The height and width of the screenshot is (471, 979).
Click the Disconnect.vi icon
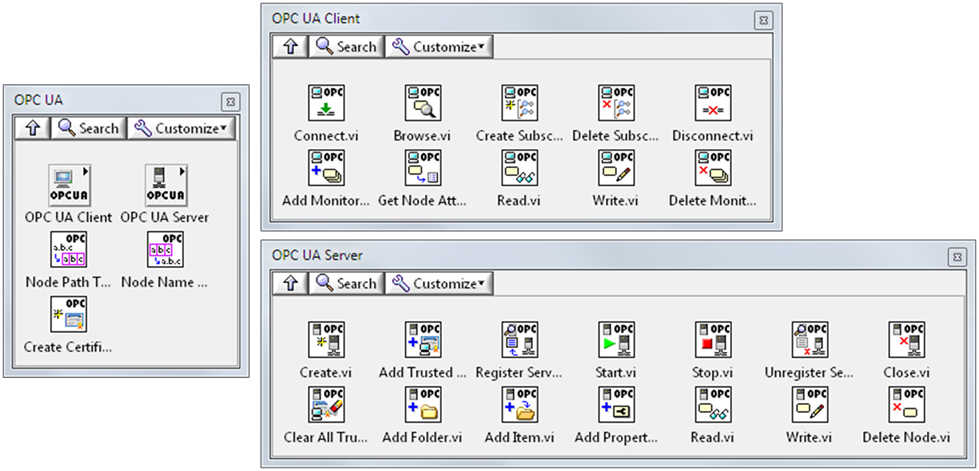[714, 103]
